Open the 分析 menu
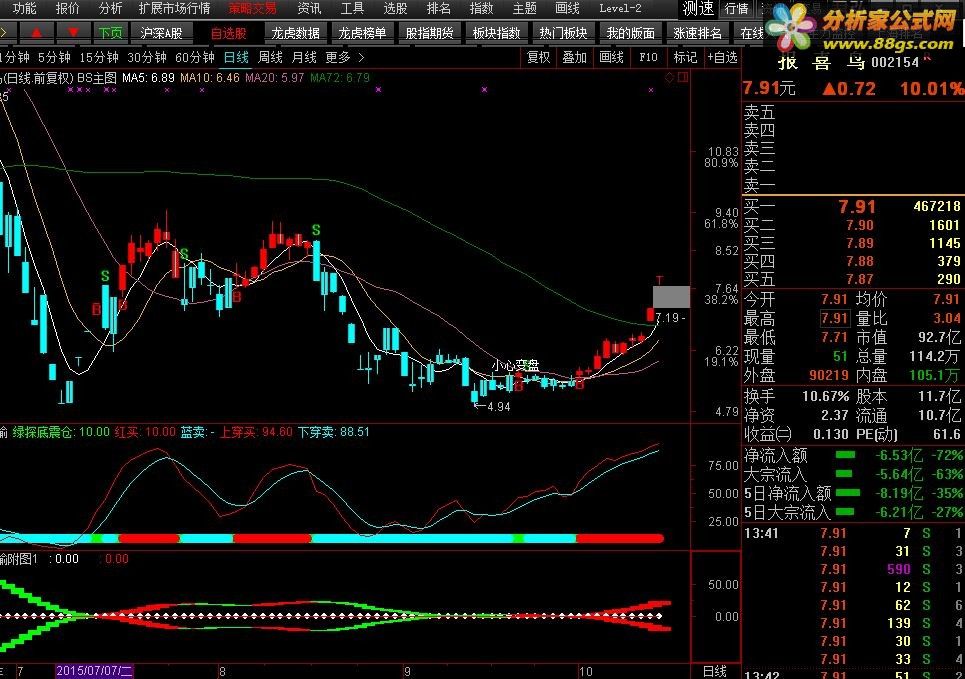Screen dimensions: 965x679 pos(110,9)
